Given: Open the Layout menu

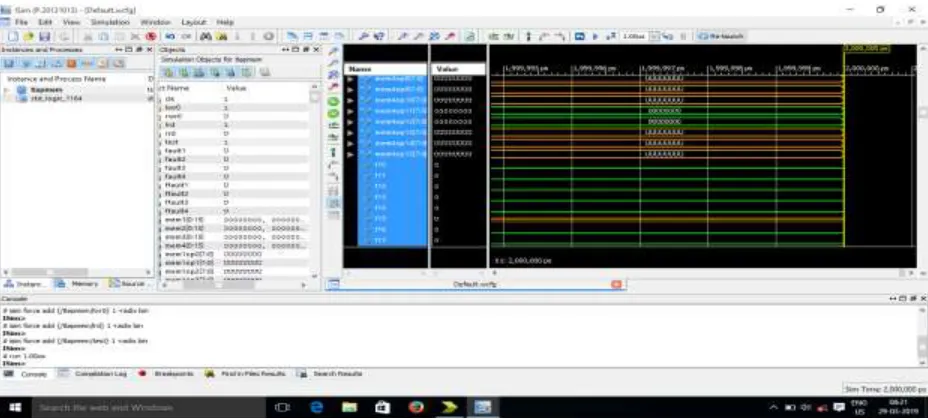Looking at the screenshot, I should pyautogui.click(x=194, y=22).
